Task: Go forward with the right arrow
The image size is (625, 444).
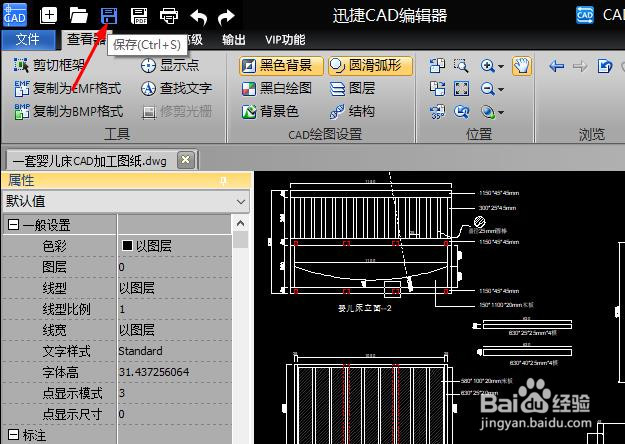Action: [580, 66]
